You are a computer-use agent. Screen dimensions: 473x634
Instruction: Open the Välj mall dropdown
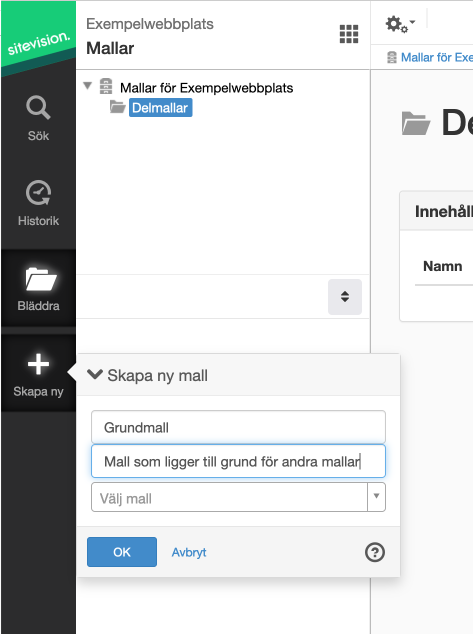238,497
